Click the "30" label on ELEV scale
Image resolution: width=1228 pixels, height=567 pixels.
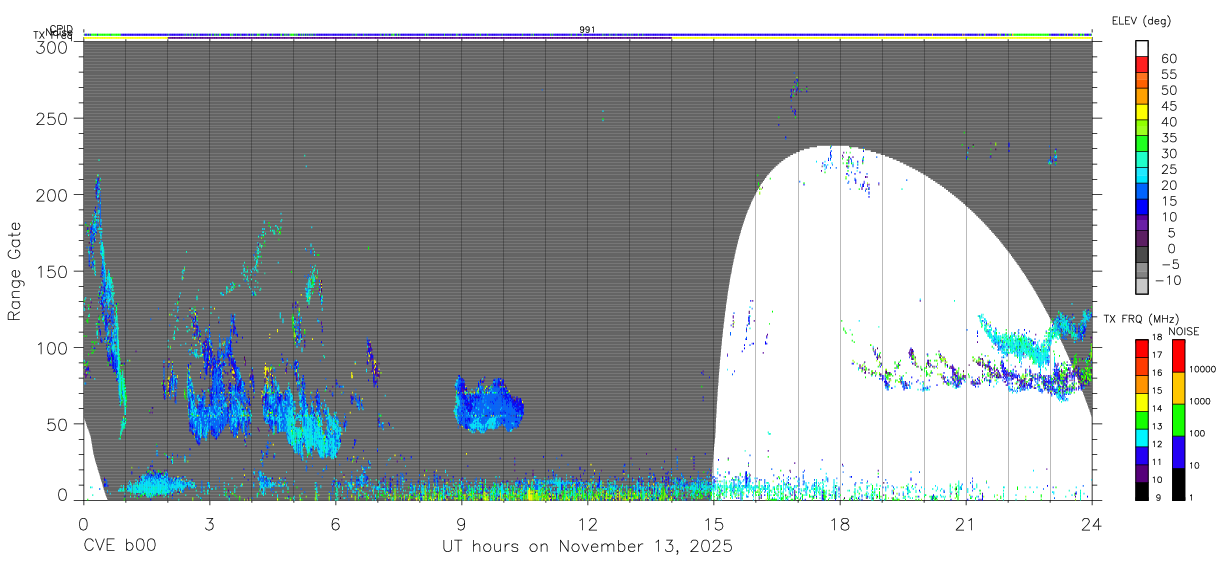point(1168,153)
